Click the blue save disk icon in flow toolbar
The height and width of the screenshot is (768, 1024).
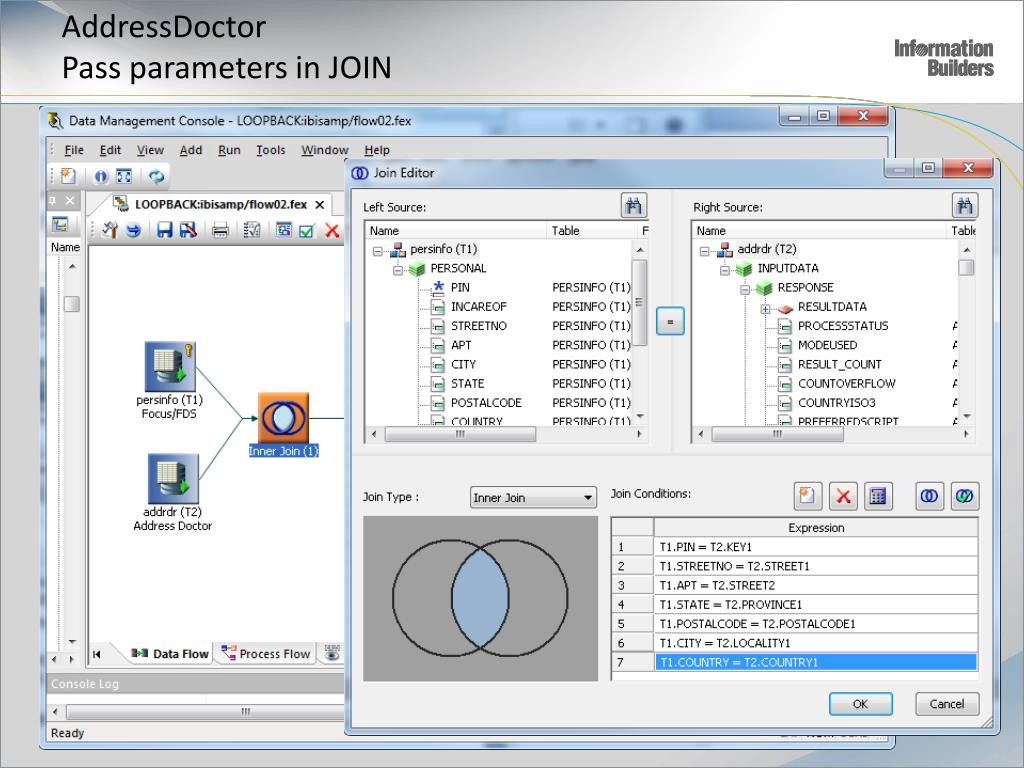(165, 230)
